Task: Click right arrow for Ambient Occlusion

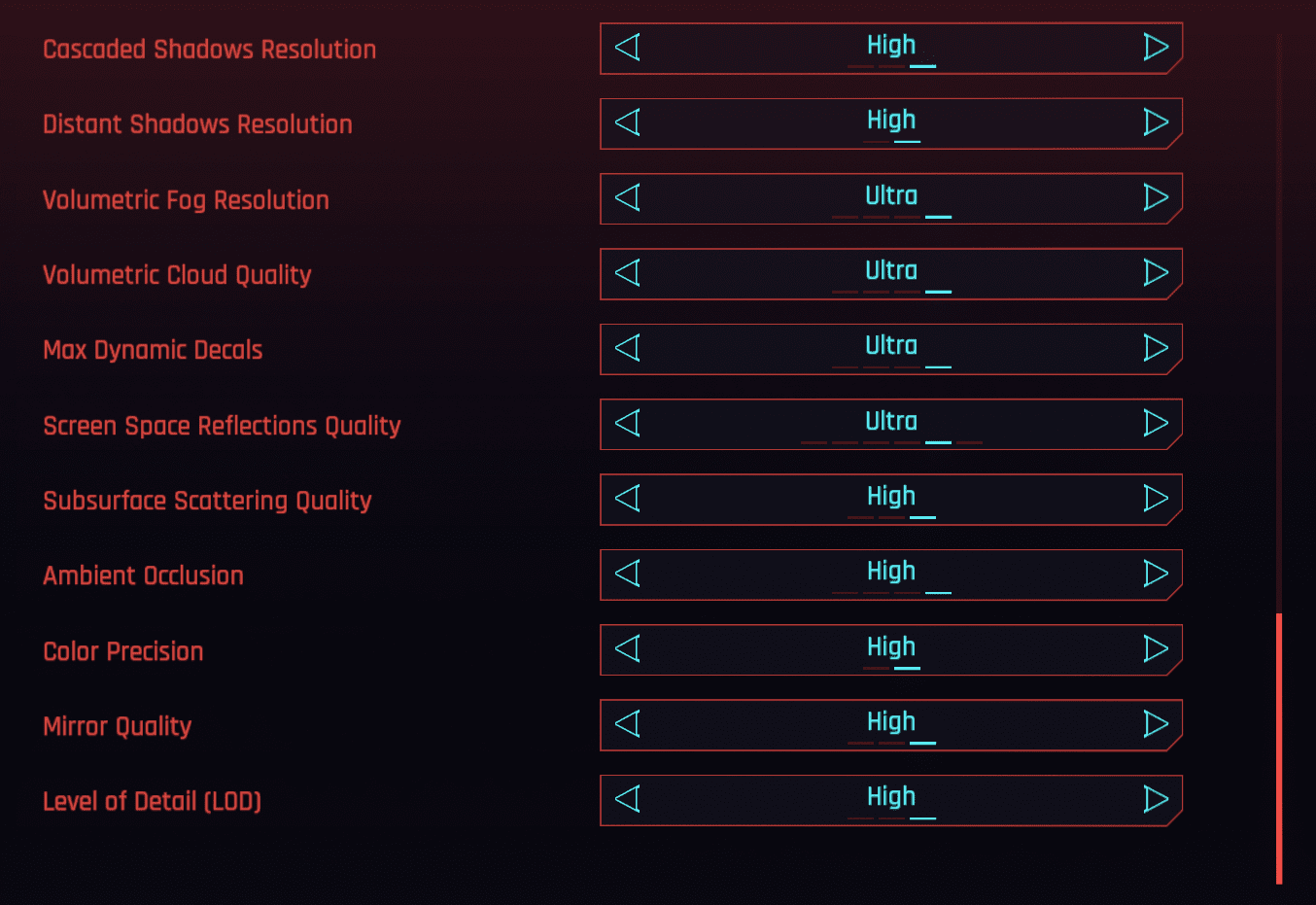Action: (x=1155, y=574)
